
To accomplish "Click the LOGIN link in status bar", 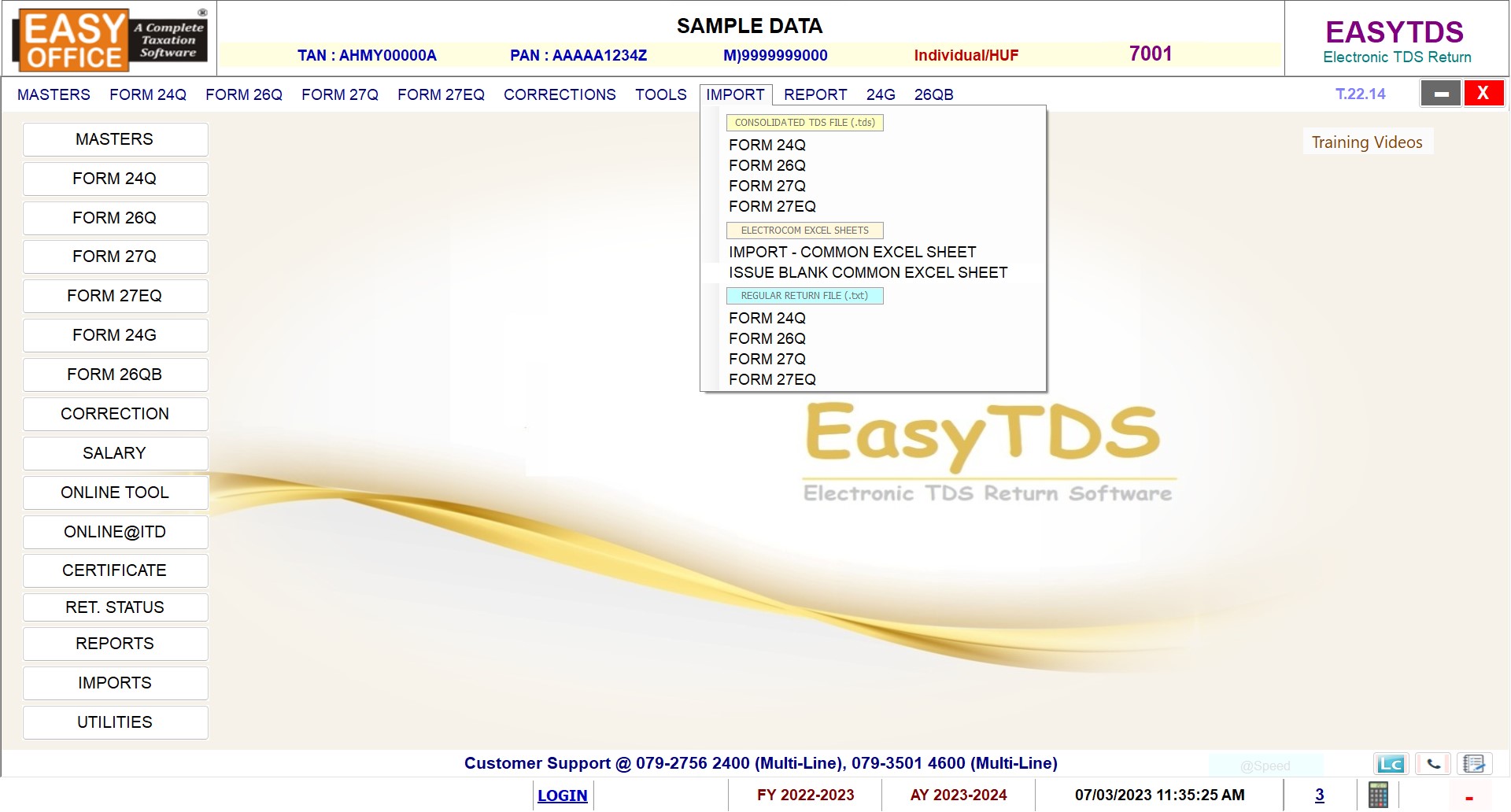I will pyautogui.click(x=562, y=795).
